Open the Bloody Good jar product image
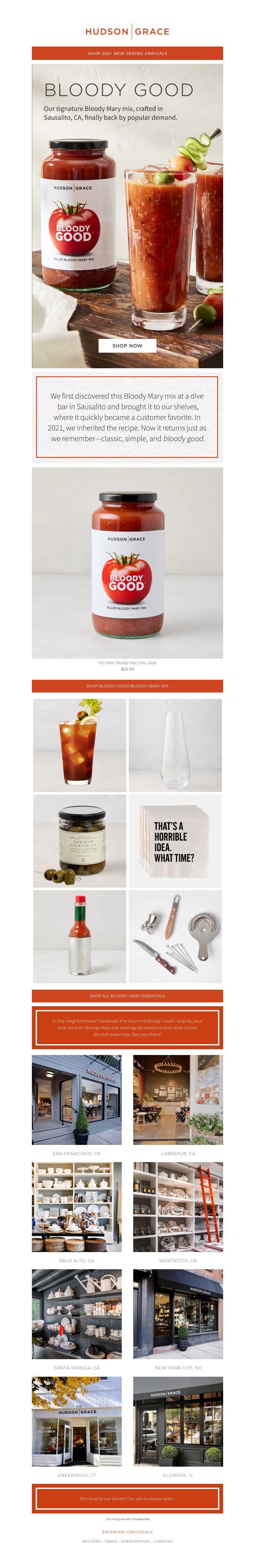The height and width of the screenshot is (1568, 255). (127, 562)
